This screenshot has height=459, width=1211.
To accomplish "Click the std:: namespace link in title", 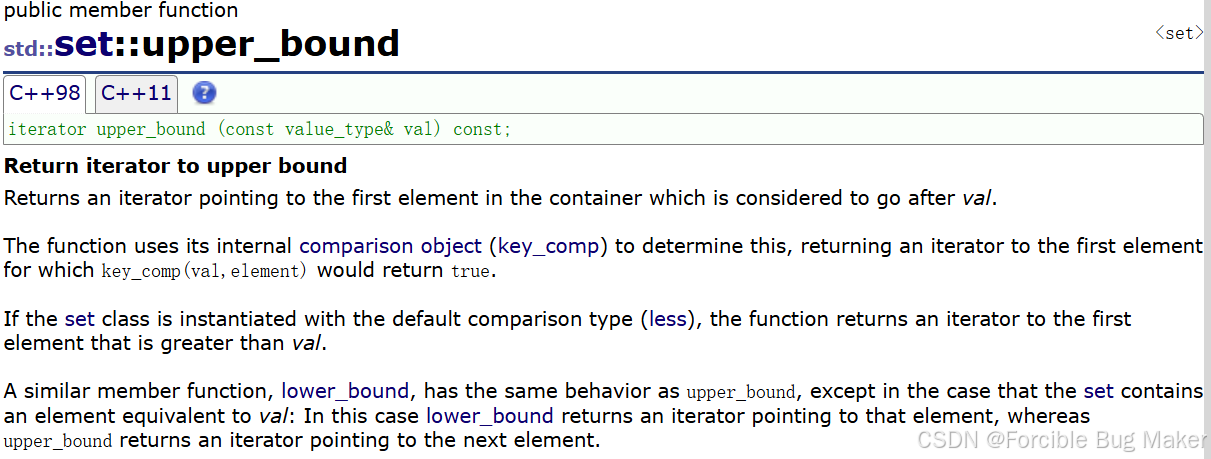I will [x=29, y=47].
